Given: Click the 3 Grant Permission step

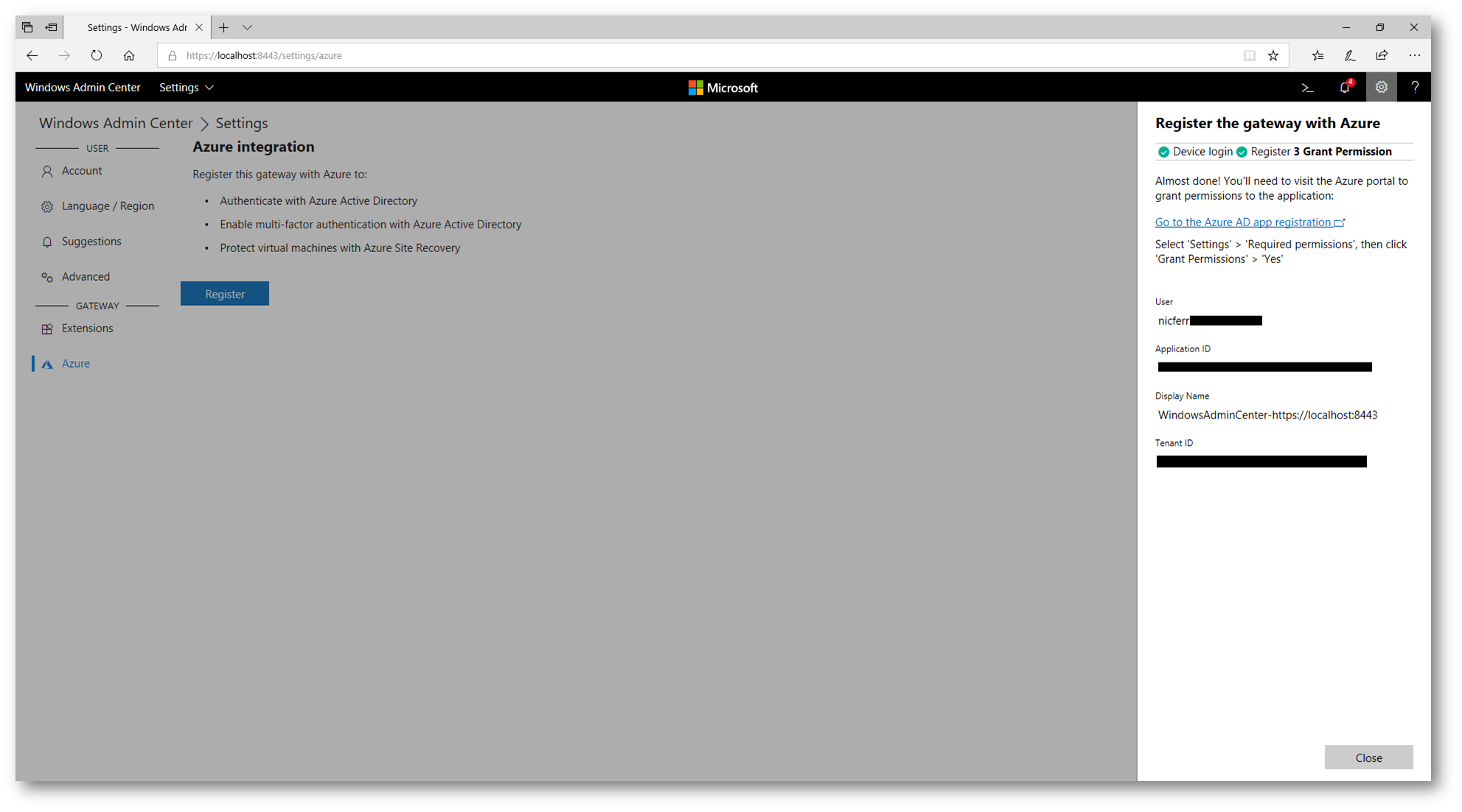Looking at the screenshot, I should [1343, 152].
